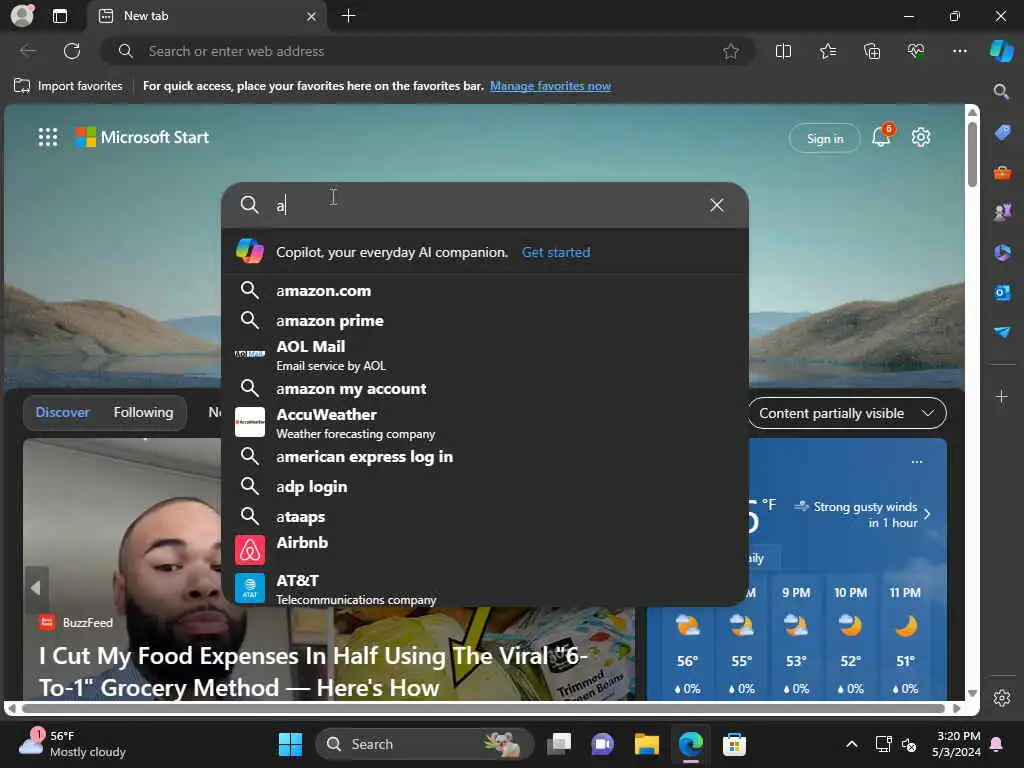The height and width of the screenshot is (768, 1024).
Task: Click horizontal page scrollbar
Action: (x=483, y=708)
